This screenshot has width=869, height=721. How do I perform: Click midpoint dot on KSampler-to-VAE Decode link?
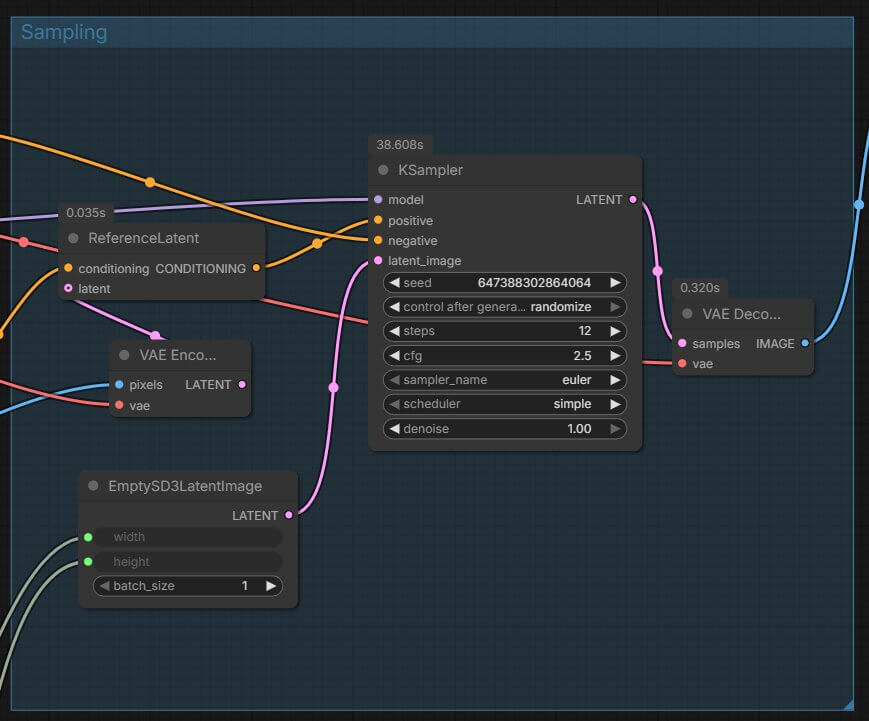(x=657, y=271)
